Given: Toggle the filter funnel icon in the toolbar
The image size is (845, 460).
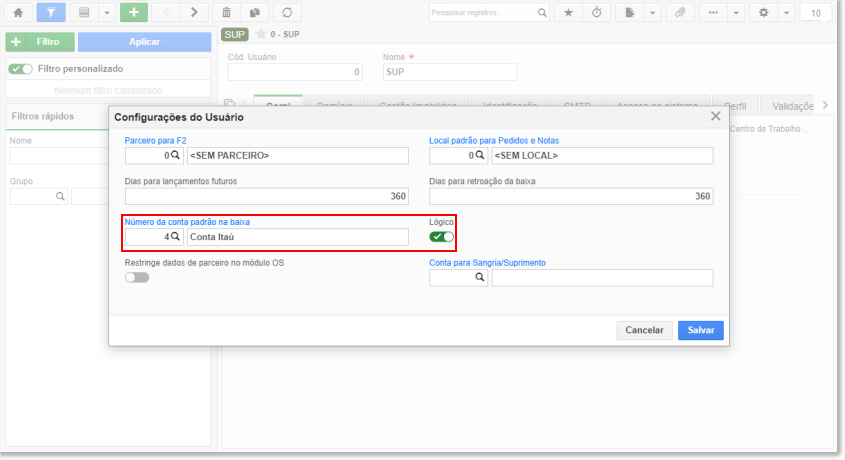Looking at the screenshot, I should pyautogui.click(x=51, y=12).
